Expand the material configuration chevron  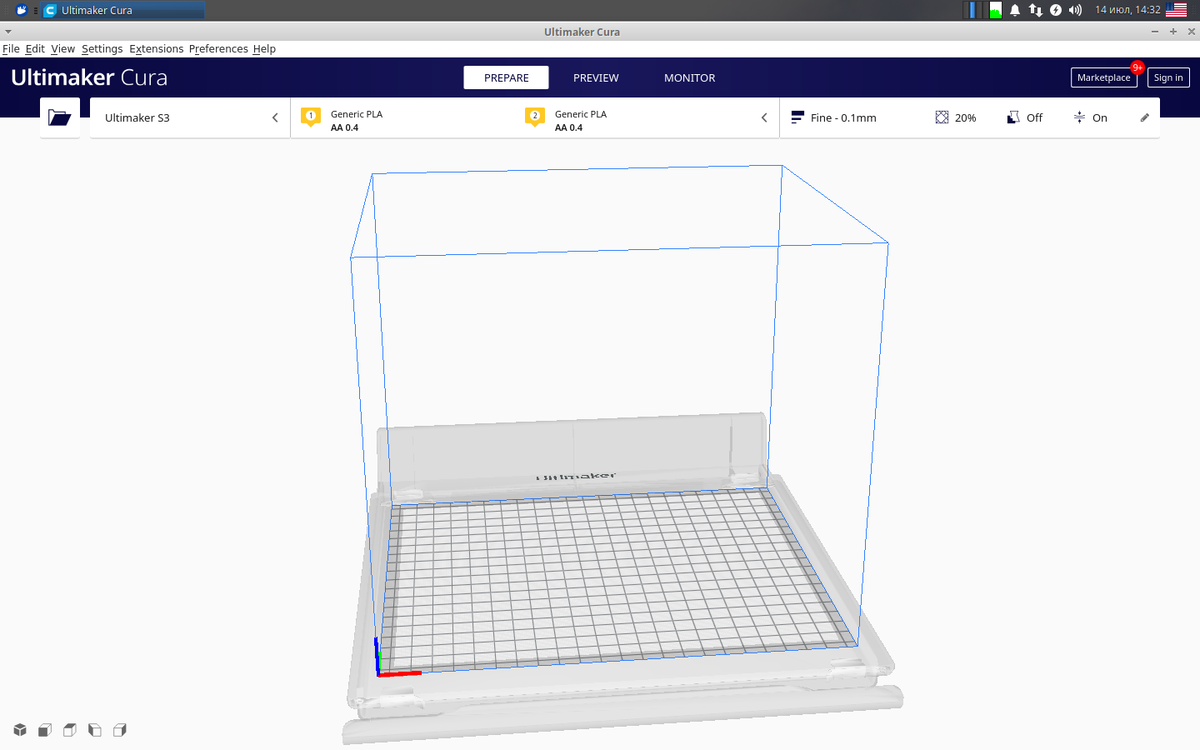pos(764,118)
